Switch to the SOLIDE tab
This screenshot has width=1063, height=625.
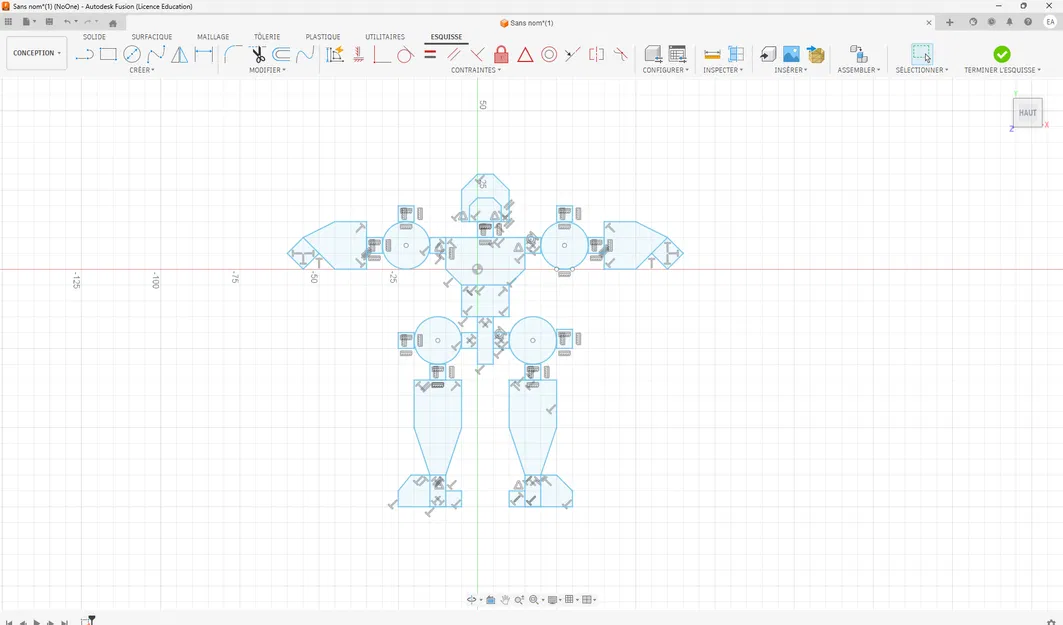click(x=94, y=37)
